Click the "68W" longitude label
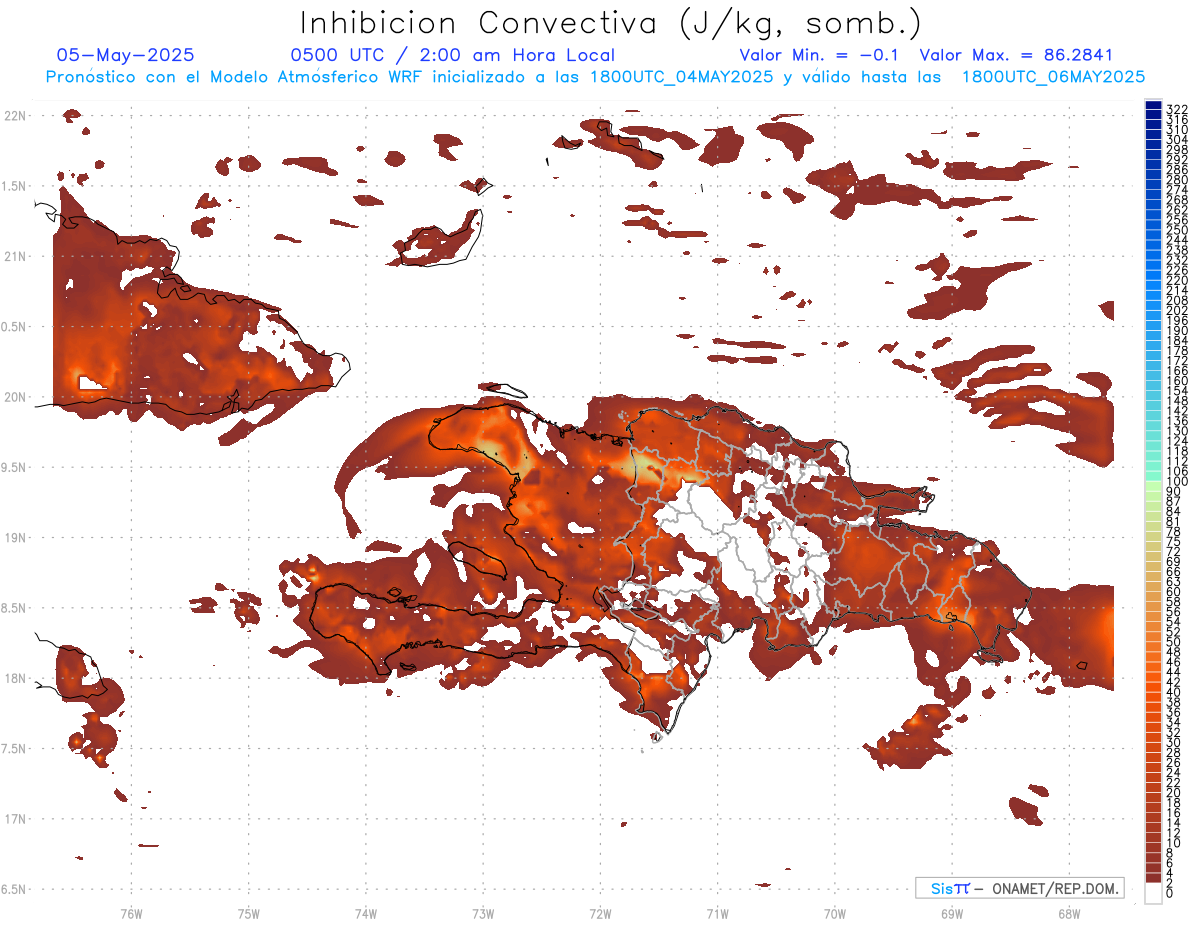The image size is (1200, 927). [x=1069, y=913]
